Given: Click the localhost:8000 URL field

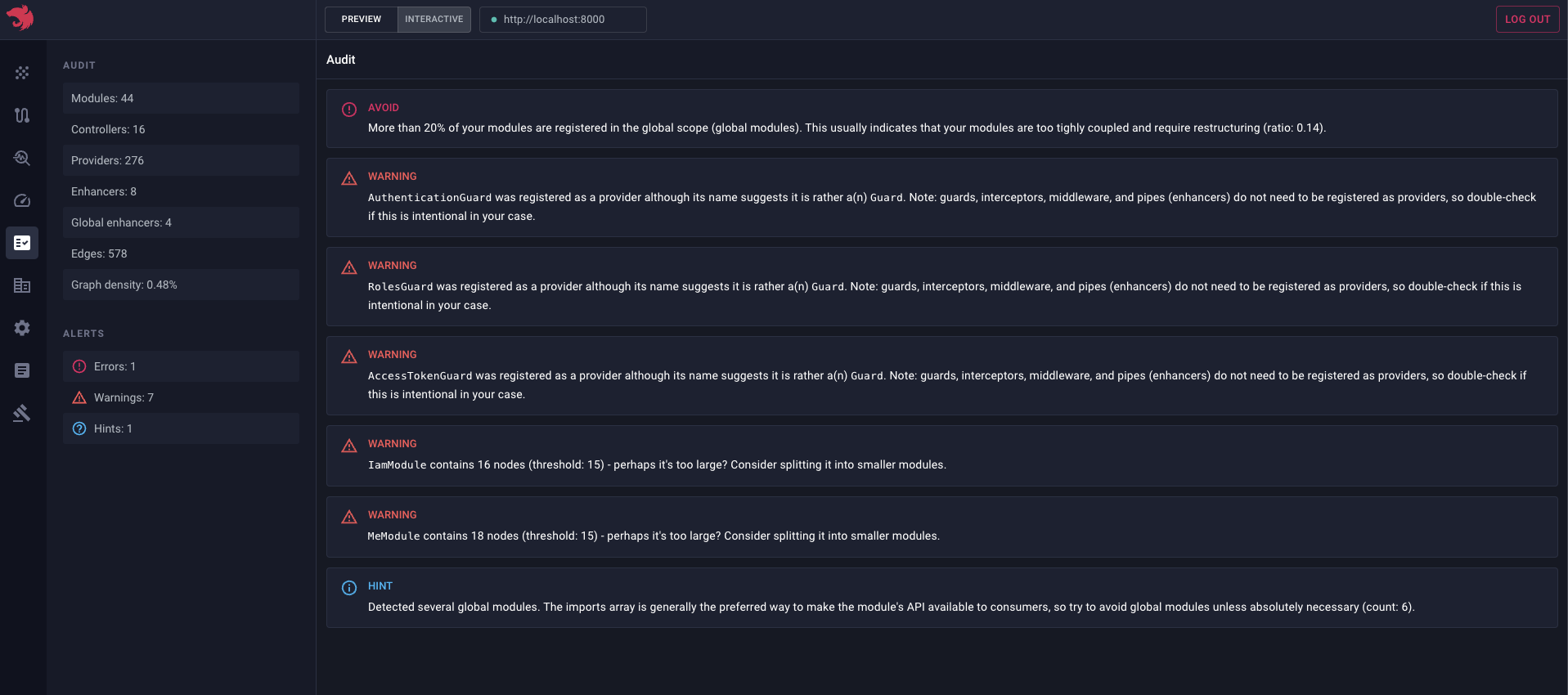Looking at the screenshot, I should click(563, 20).
